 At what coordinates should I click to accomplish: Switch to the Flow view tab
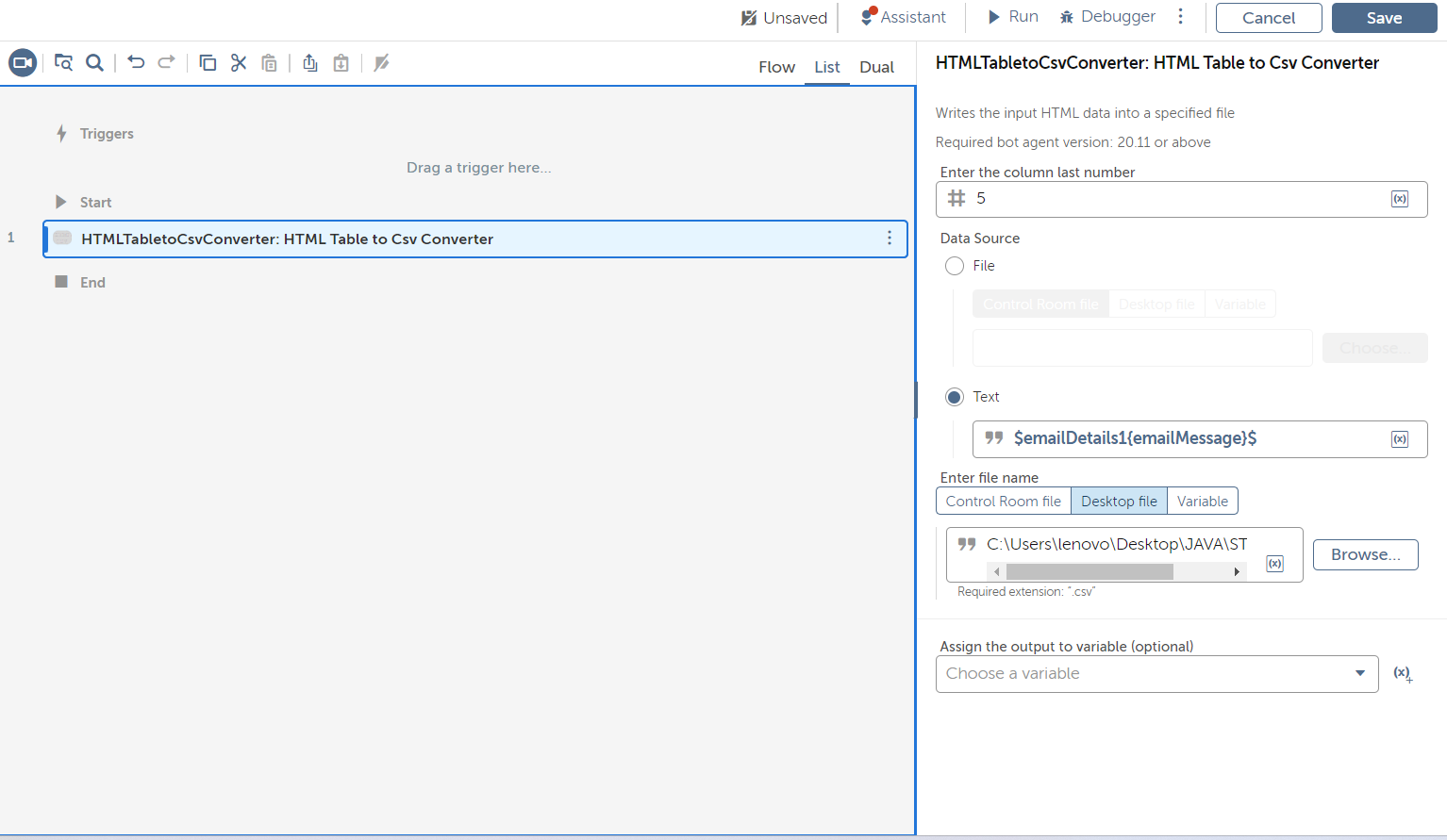coord(776,67)
